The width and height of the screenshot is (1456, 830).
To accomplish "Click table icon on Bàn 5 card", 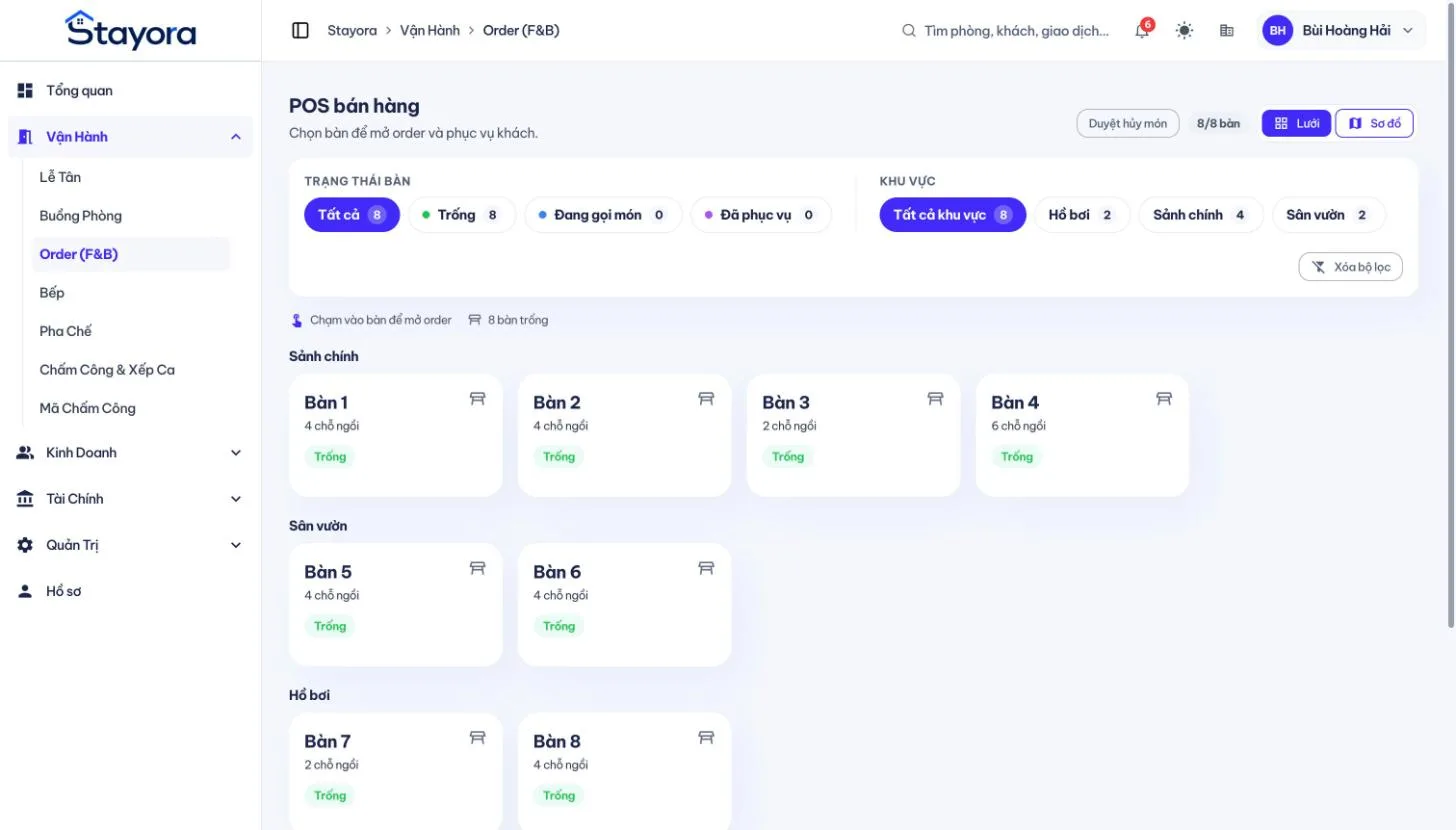I will point(477,568).
